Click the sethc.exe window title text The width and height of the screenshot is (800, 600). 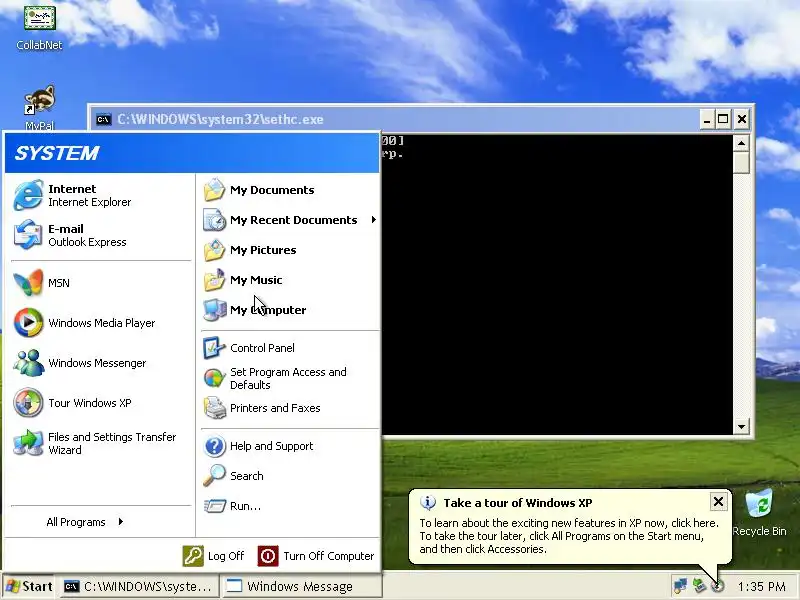pos(220,119)
